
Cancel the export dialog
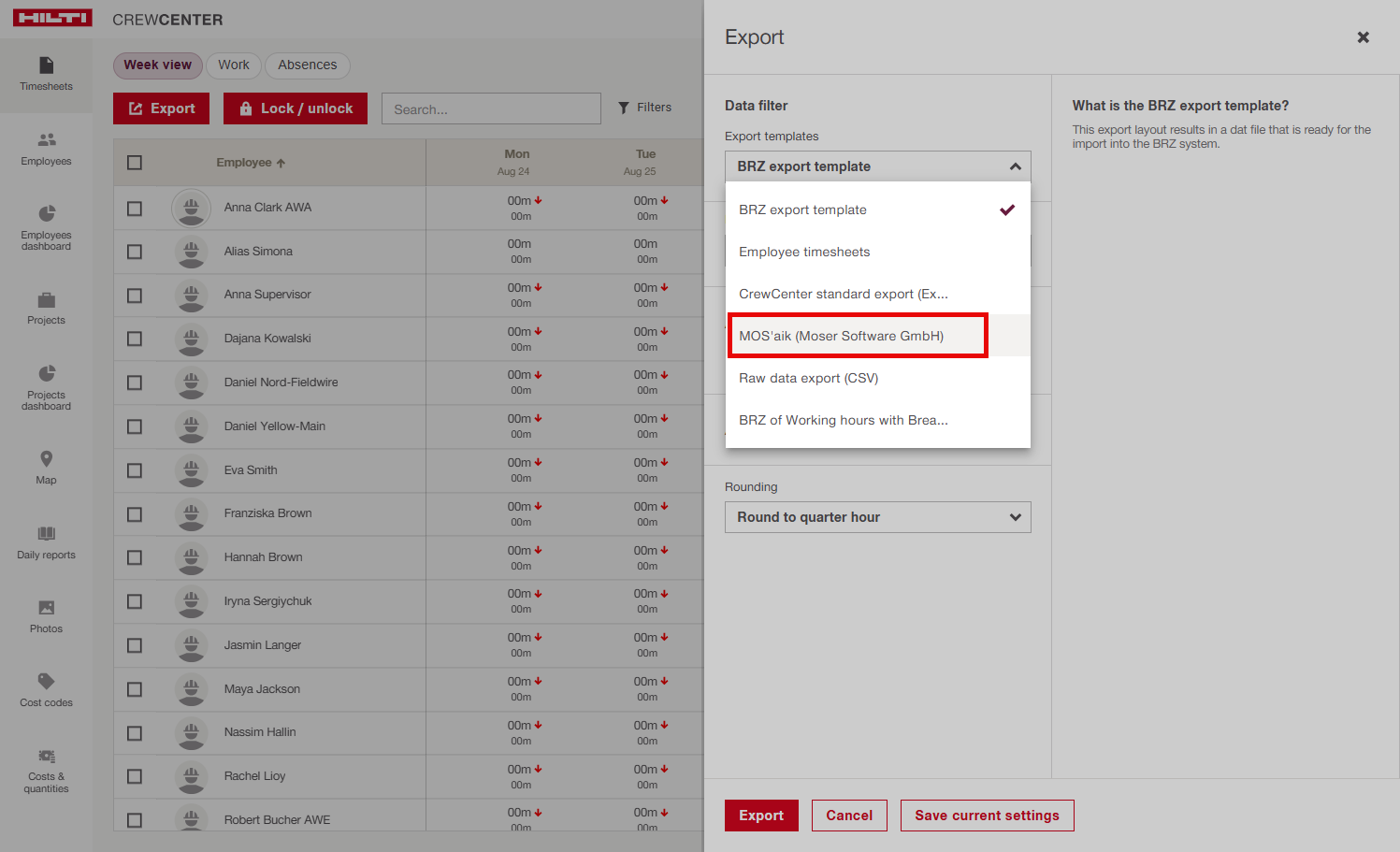coord(849,816)
